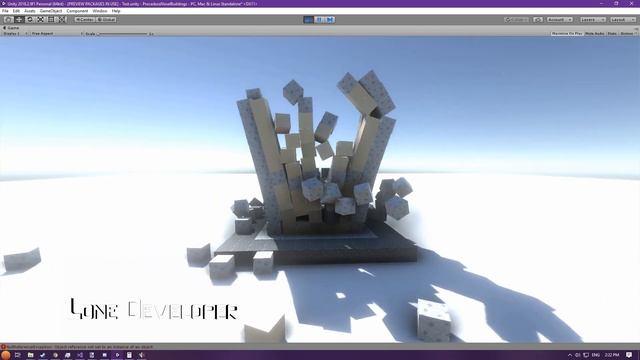
Task: Open the Windows notification center
Action: tap(629, 355)
